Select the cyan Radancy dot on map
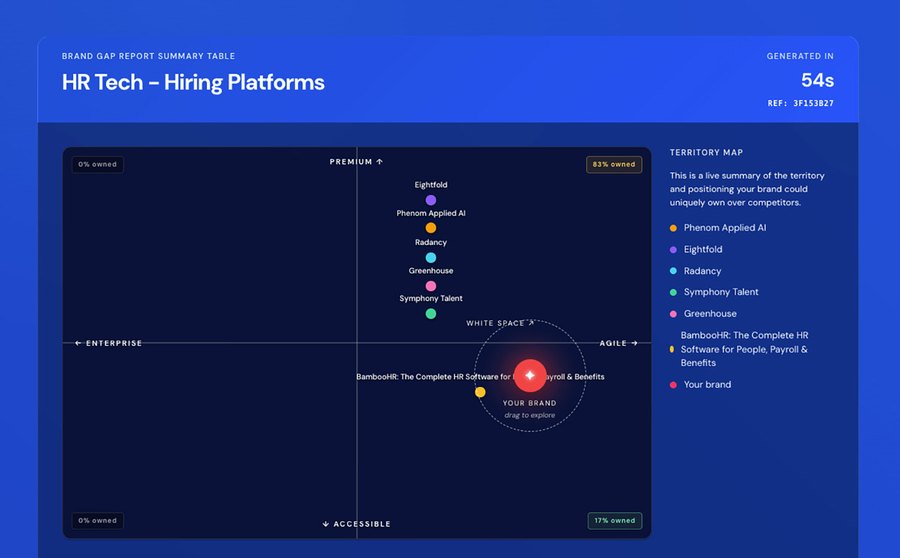The height and width of the screenshot is (558, 900). 430,258
